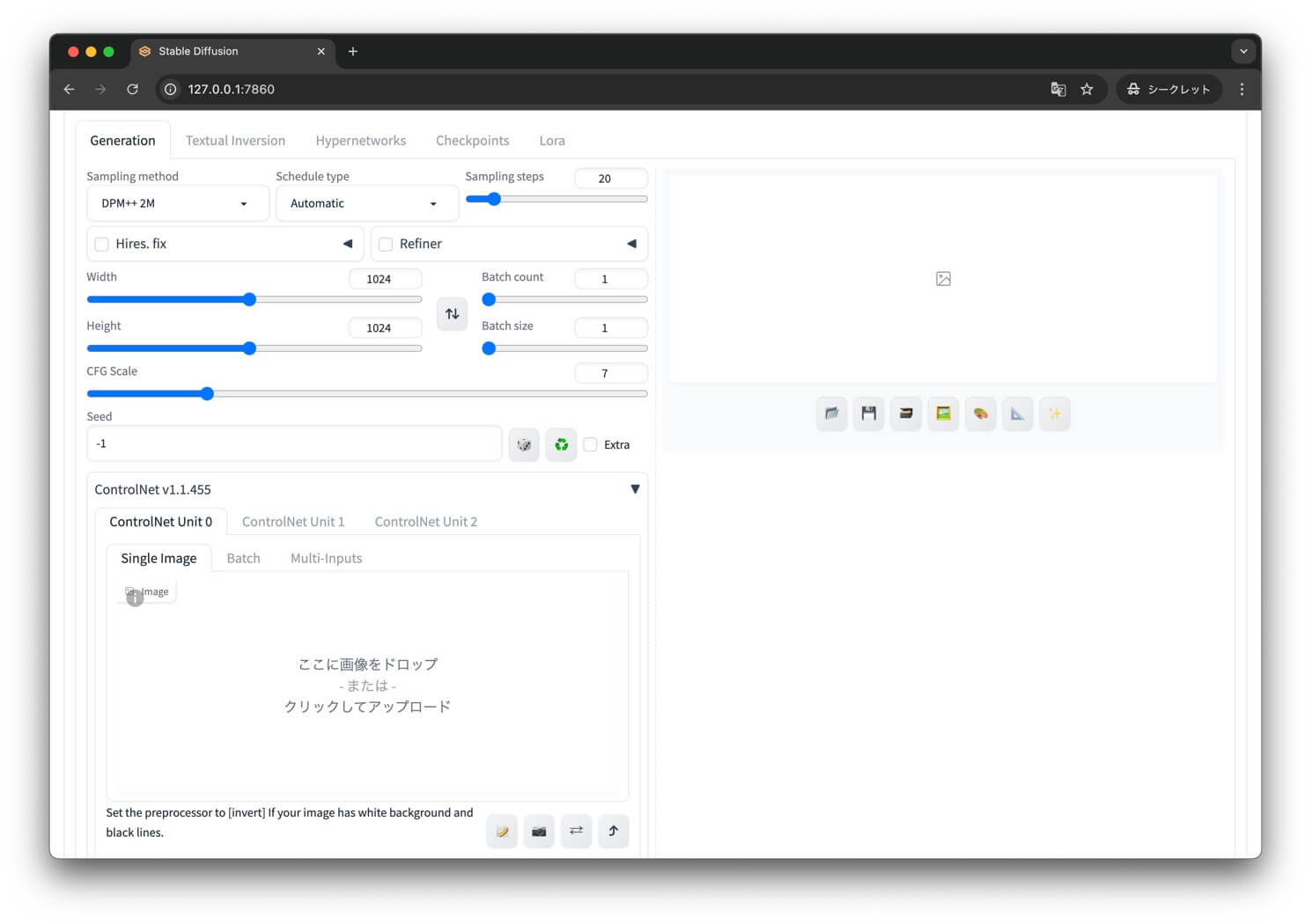Click the image upload drop area
1311x924 pixels.
(367, 686)
